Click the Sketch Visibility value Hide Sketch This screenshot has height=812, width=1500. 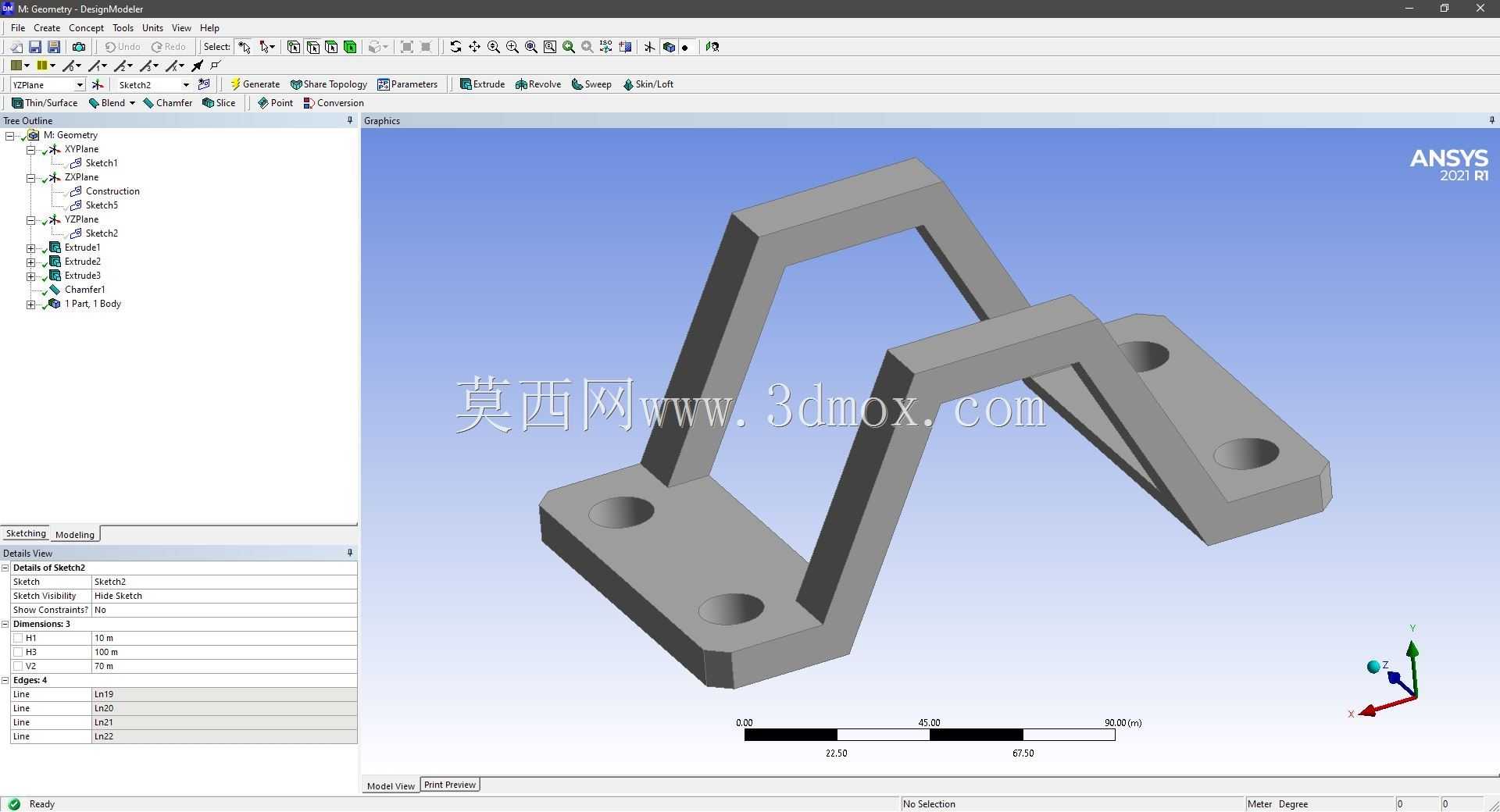[224, 596]
